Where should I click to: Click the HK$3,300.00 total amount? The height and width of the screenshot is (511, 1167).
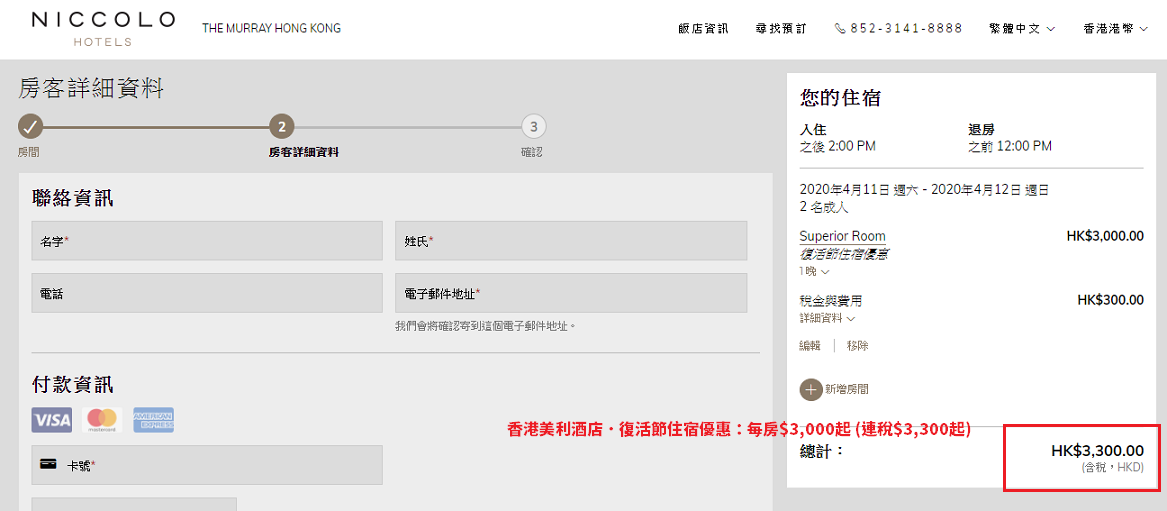pyautogui.click(x=1097, y=451)
